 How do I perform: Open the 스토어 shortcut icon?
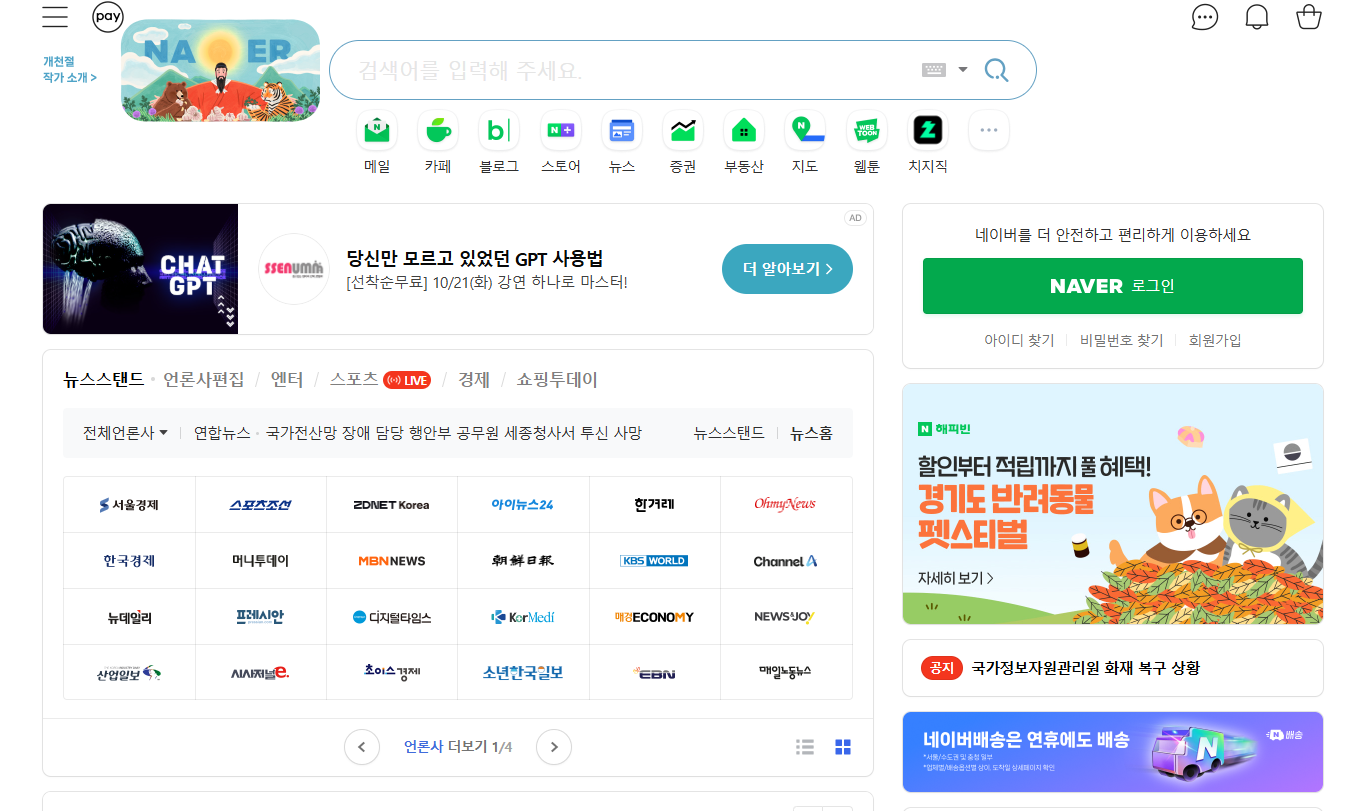[x=560, y=130]
